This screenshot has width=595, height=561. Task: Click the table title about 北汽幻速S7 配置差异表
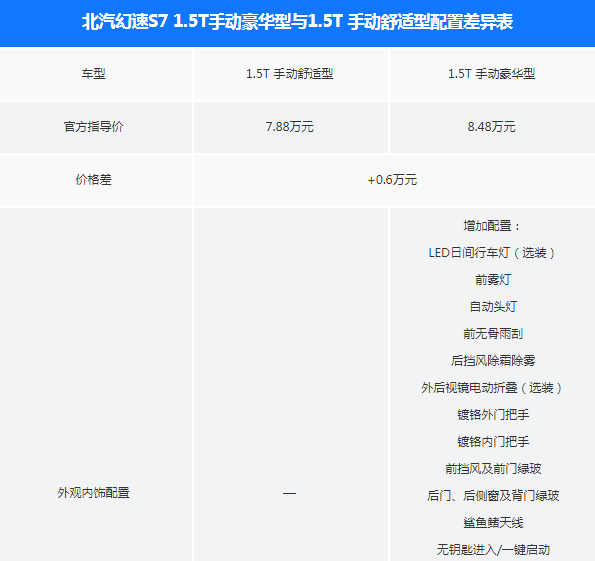tap(298, 22)
